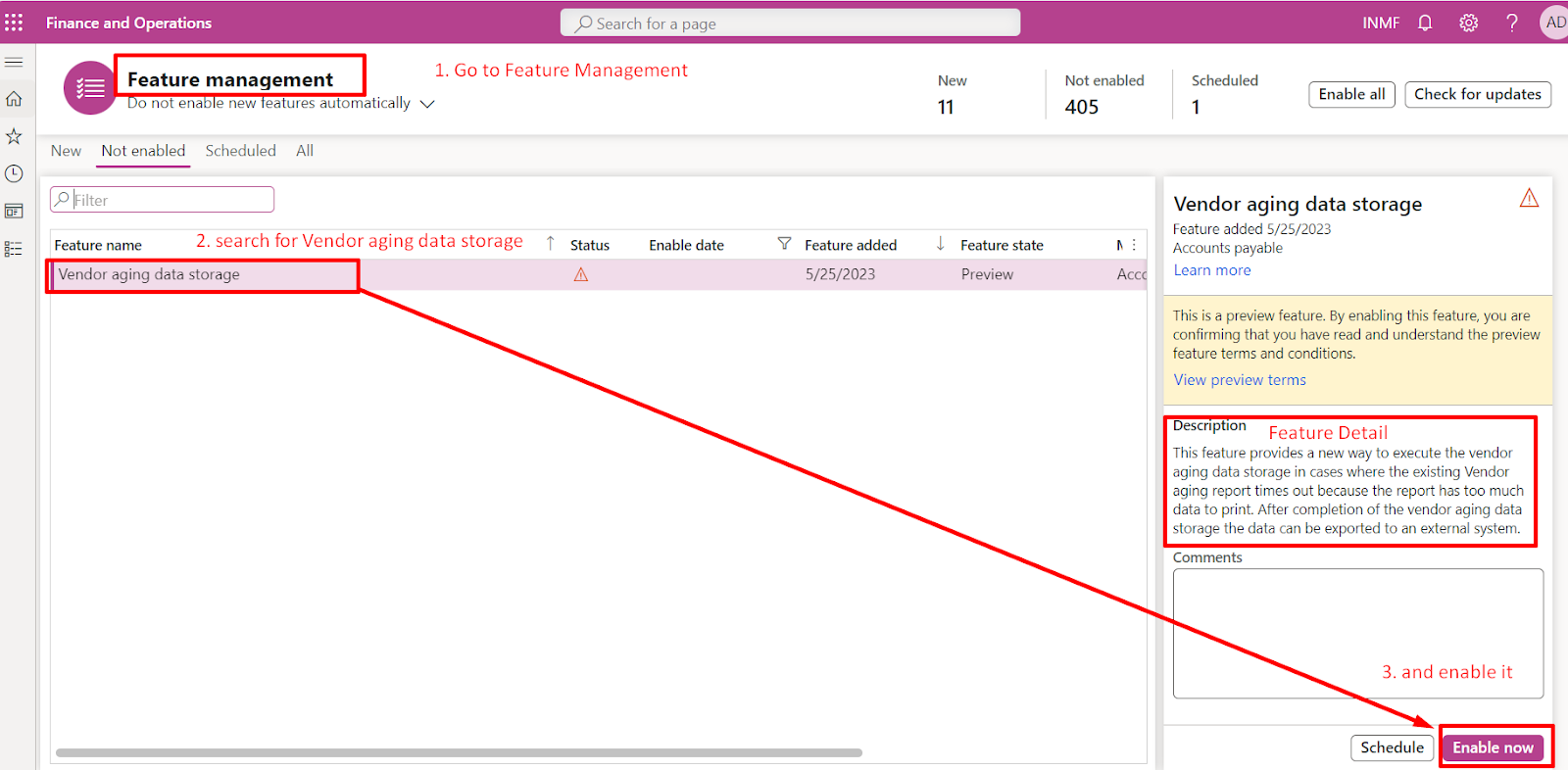Open grid column options menu
The image size is (1568, 770).
(x=1134, y=245)
